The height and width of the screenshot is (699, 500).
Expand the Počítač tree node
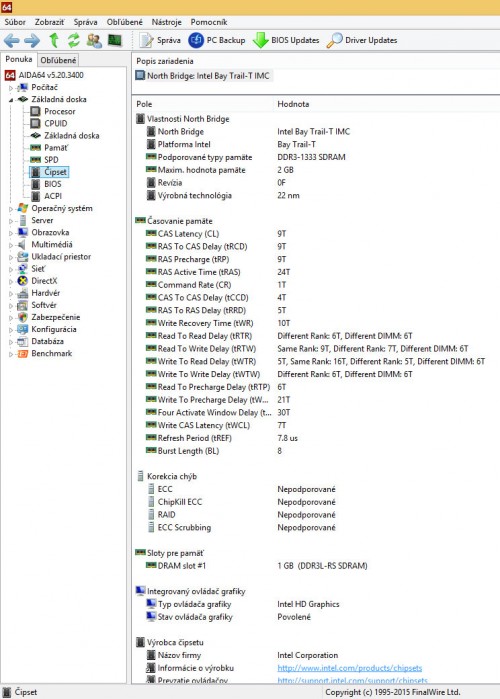click(x=11, y=88)
